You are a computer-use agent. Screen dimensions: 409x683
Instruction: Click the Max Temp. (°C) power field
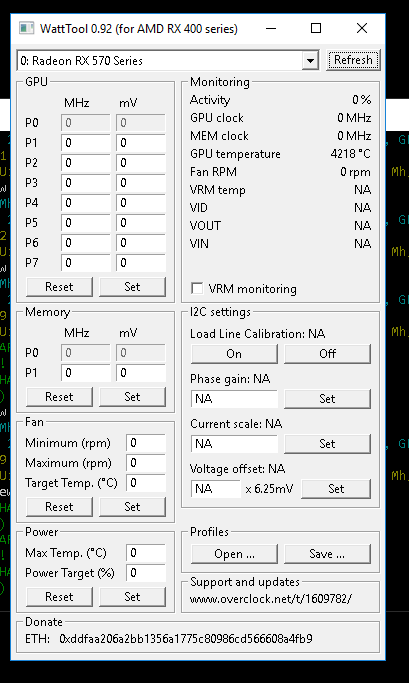146,553
